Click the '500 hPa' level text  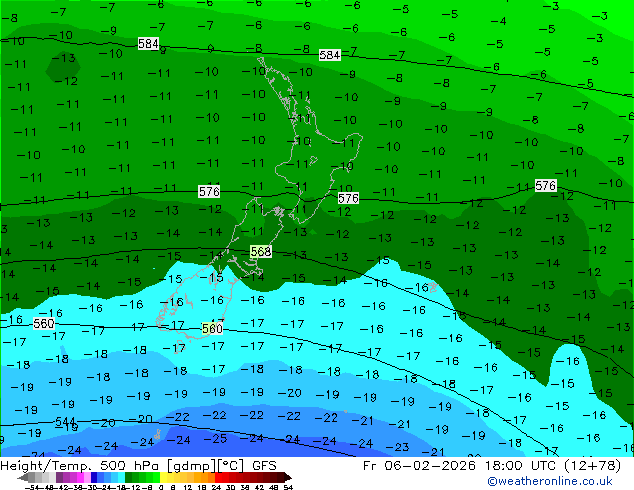point(130,466)
